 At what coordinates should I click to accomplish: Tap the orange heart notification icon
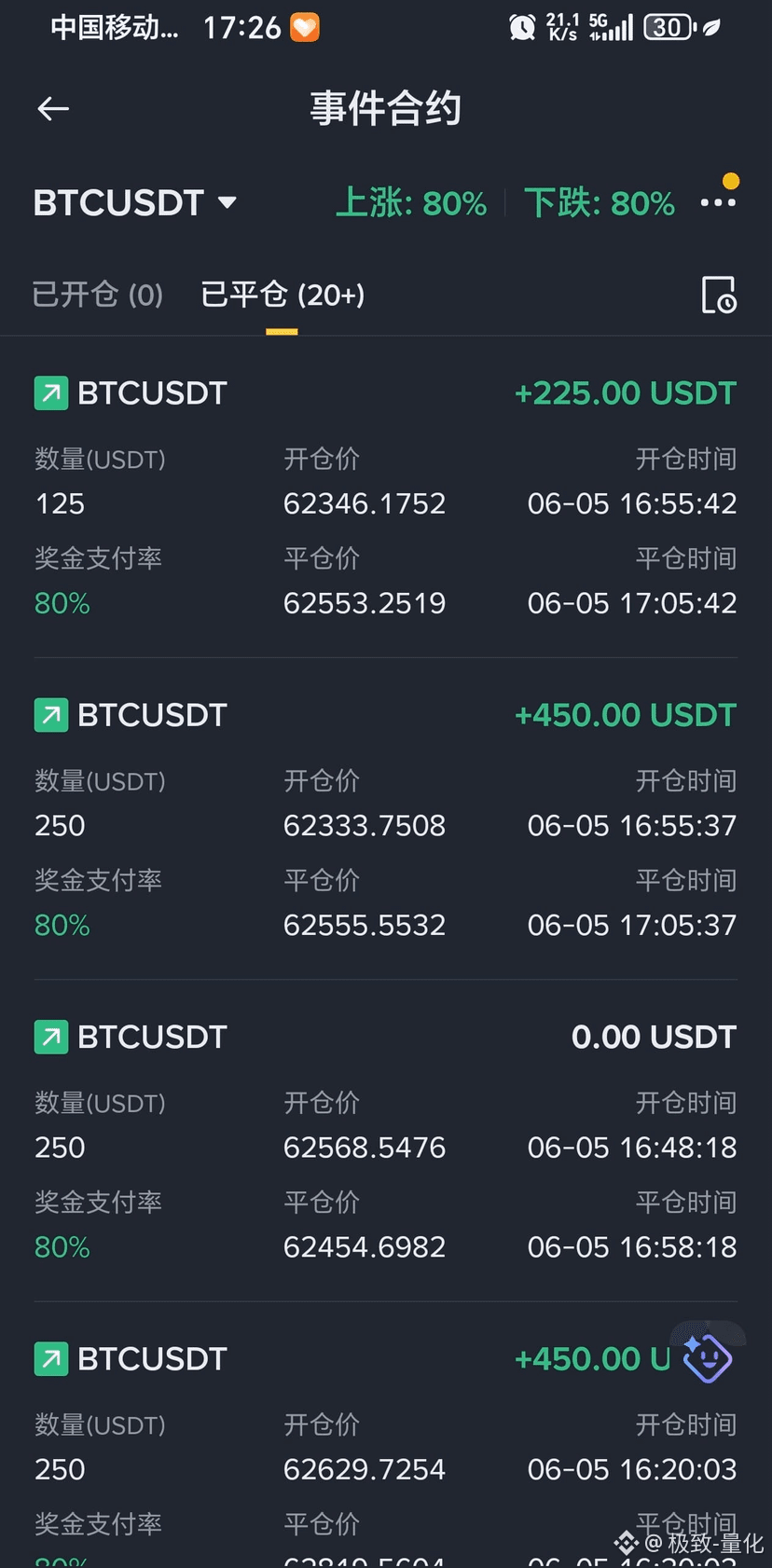[305, 27]
